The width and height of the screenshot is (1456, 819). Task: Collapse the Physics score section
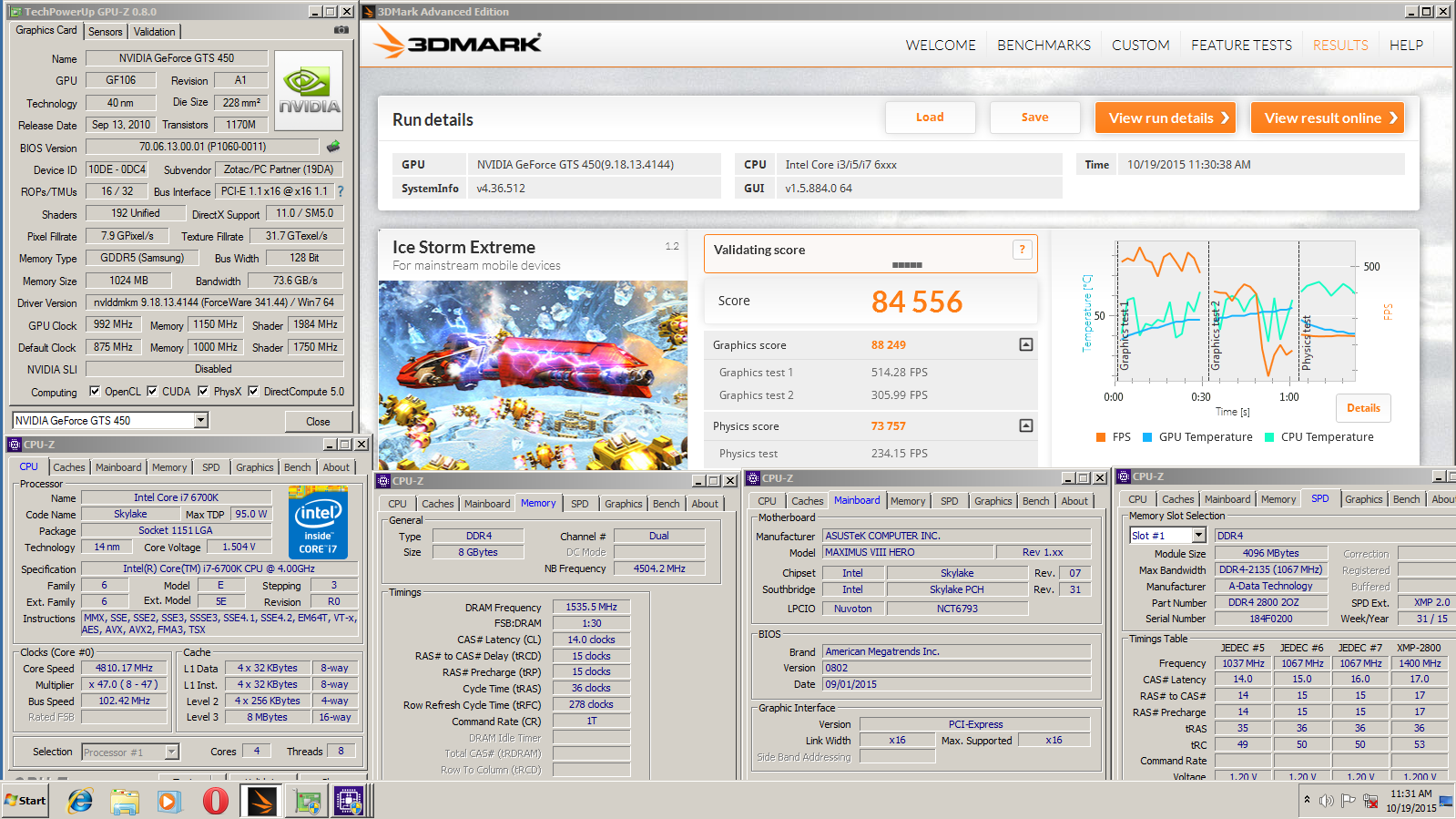(1025, 425)
